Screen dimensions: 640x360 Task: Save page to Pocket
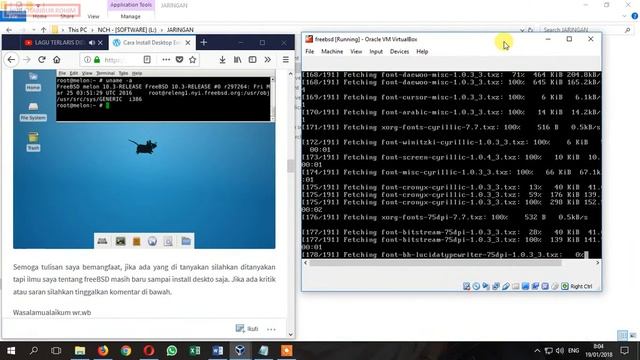179,60
